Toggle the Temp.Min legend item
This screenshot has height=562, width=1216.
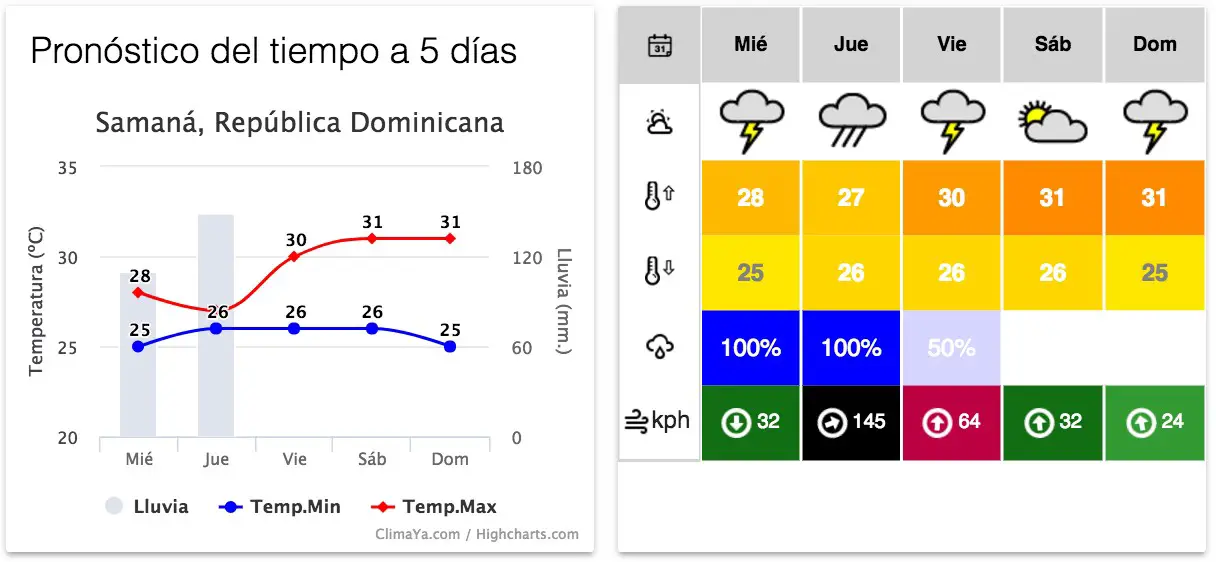[x=279, y=507]
